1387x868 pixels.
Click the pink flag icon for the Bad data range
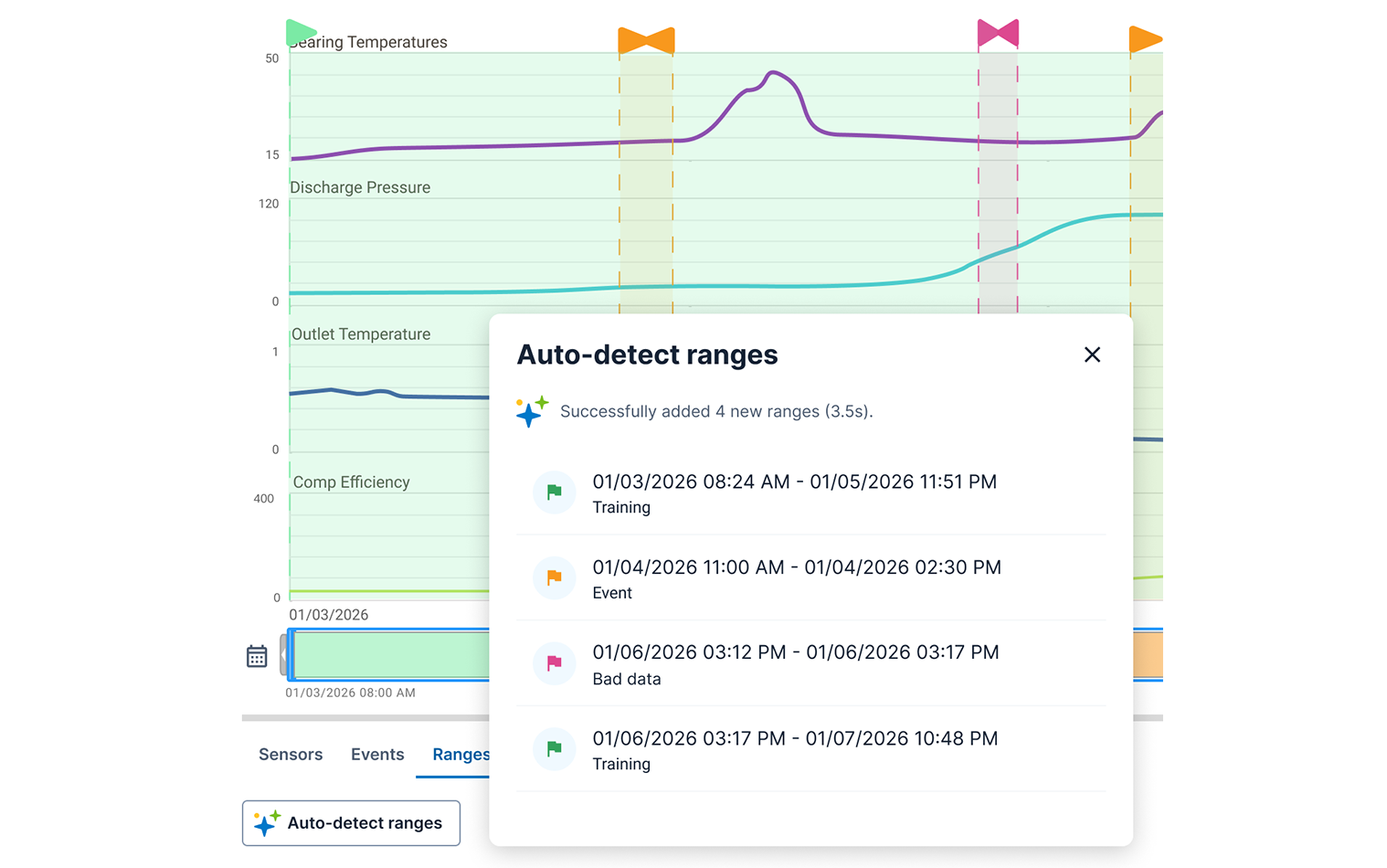(x=554, y=663)
